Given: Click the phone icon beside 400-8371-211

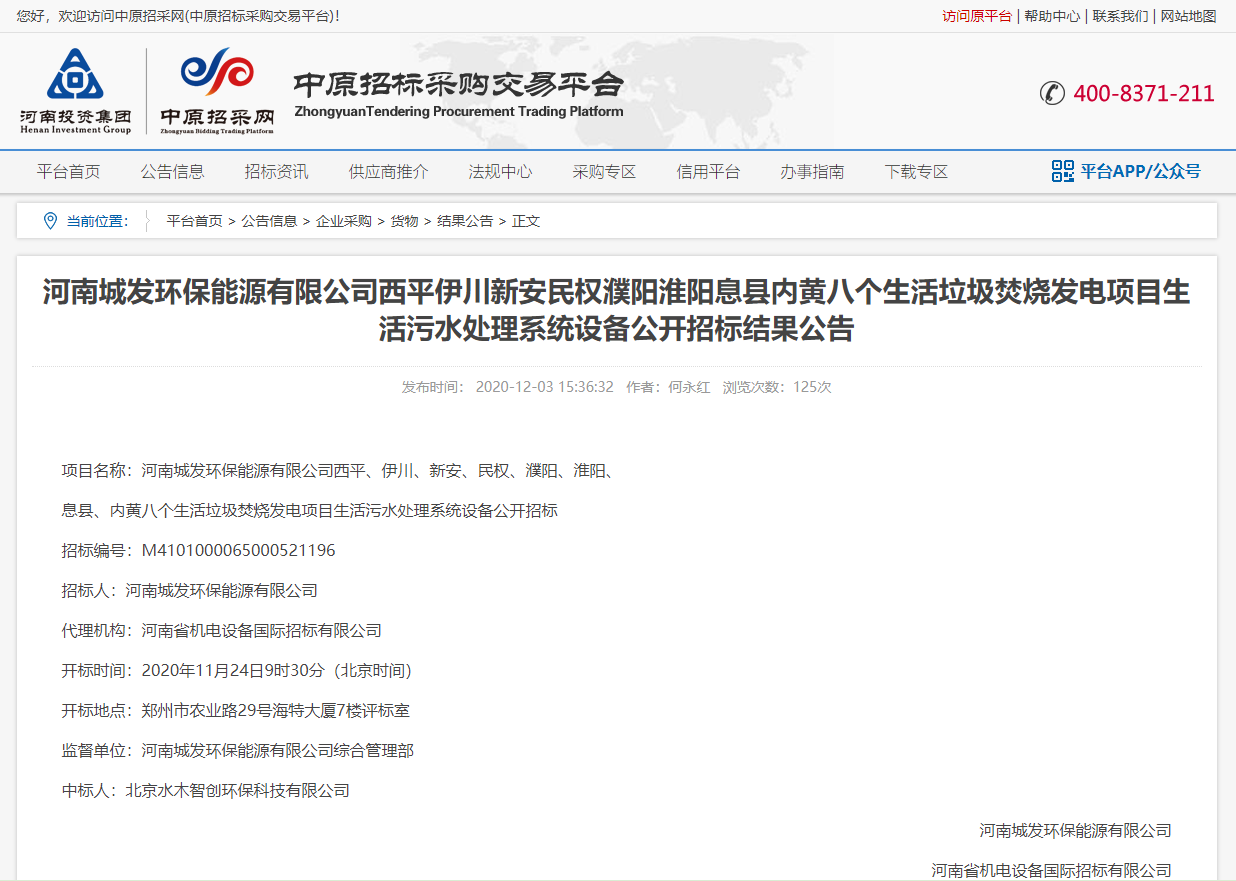Looking at the screenshot, I should click(1052, 93).
